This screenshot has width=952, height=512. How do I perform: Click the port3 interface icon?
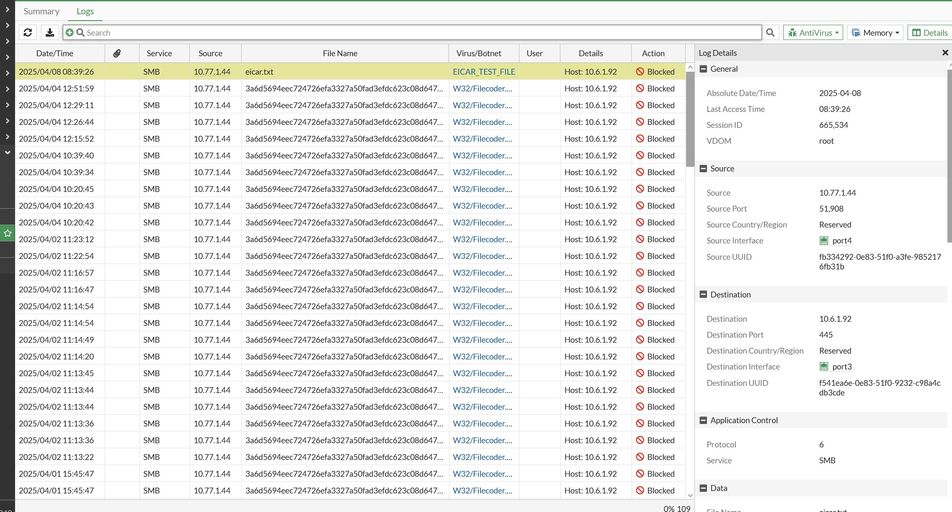tap(824, 367)
